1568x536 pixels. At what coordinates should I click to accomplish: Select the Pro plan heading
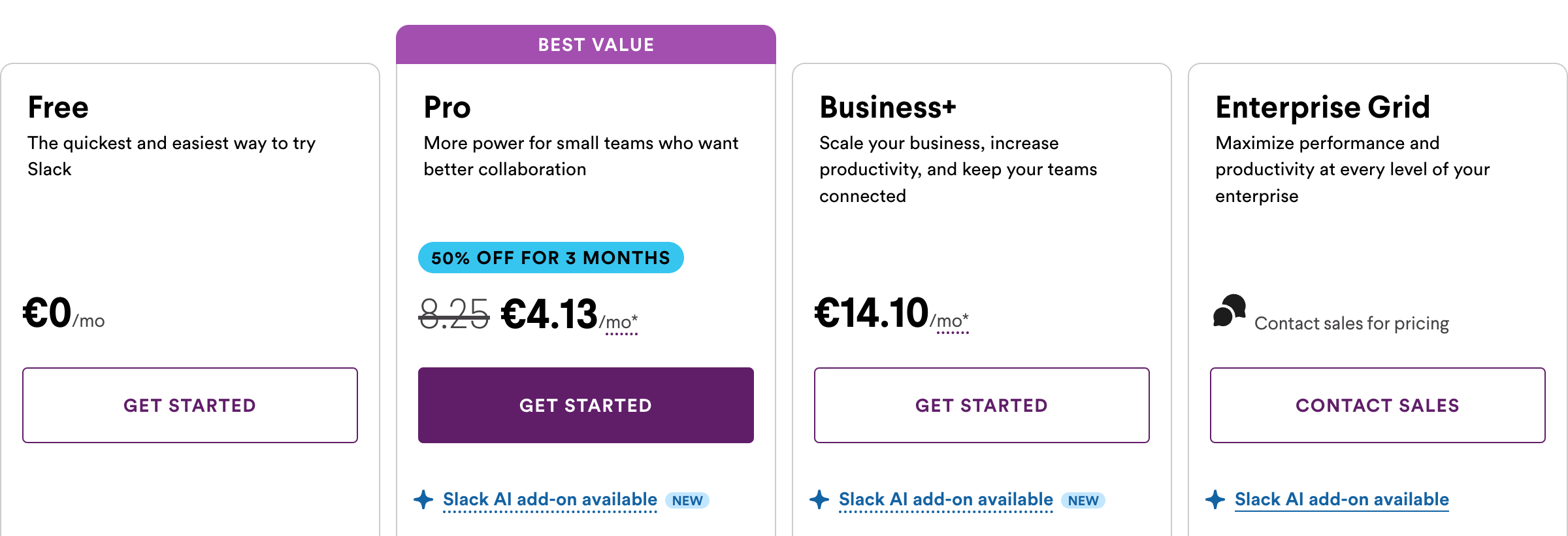point(448,108)
